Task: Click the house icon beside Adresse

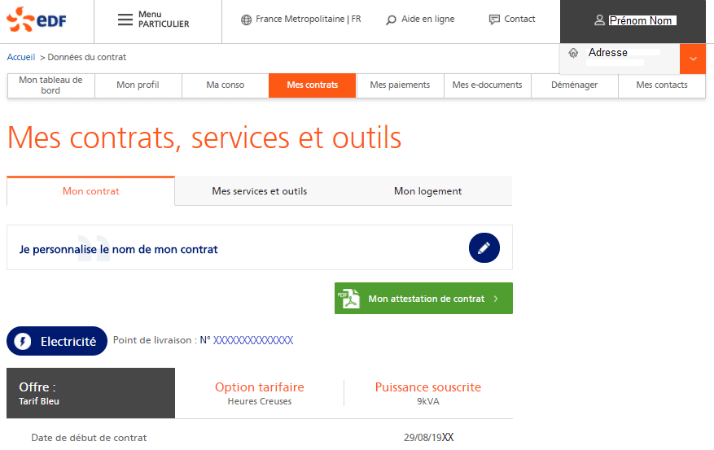Action: 573,53
